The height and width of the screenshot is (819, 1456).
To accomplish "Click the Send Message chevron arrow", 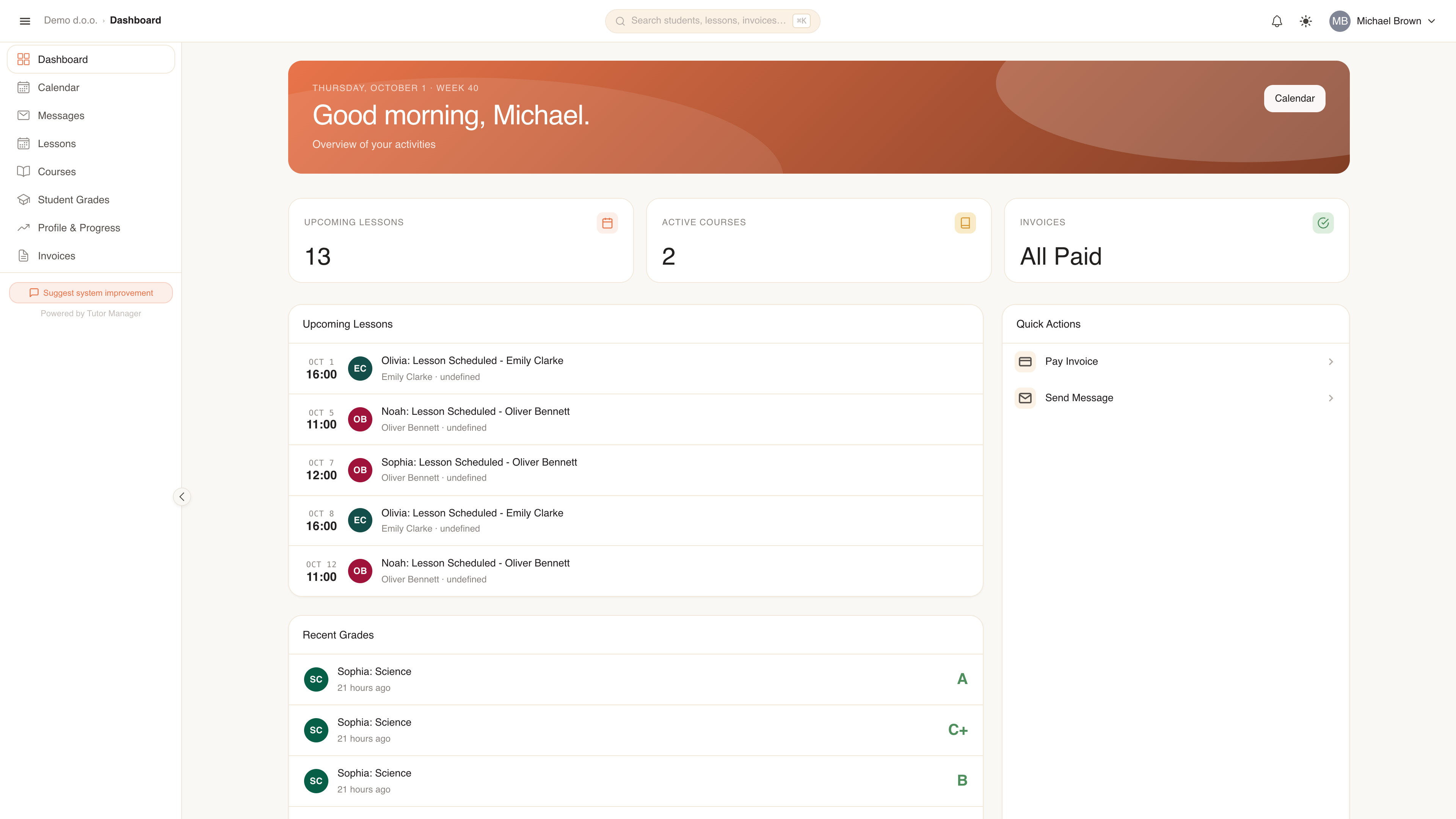I will tap(1330, 398).
